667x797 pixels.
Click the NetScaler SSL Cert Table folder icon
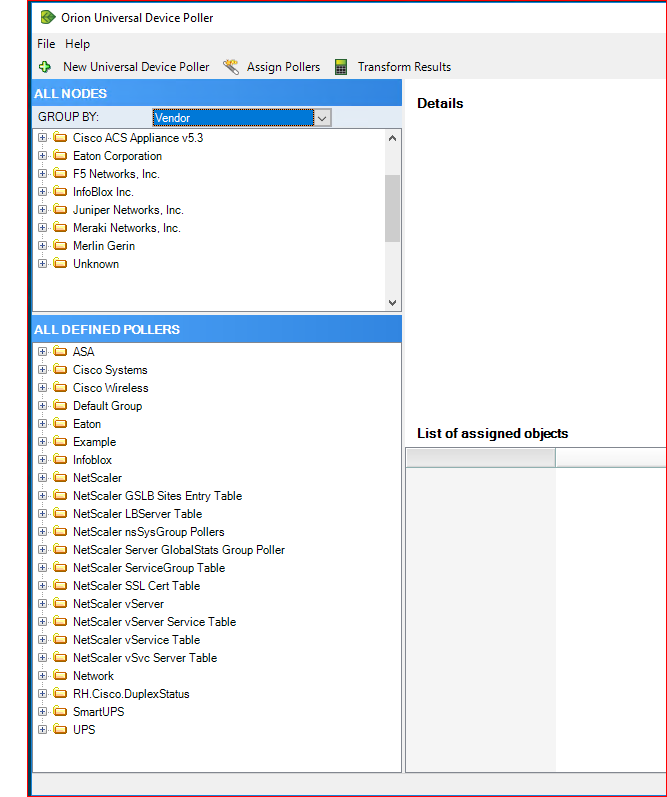(x=60, y=585)
